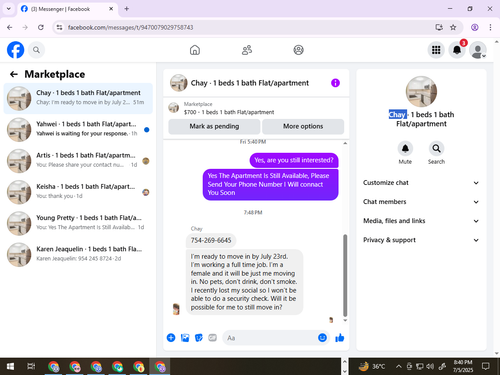Open the Chay conversation in the list
500x375 pixels.
click(x=78, y=99)
